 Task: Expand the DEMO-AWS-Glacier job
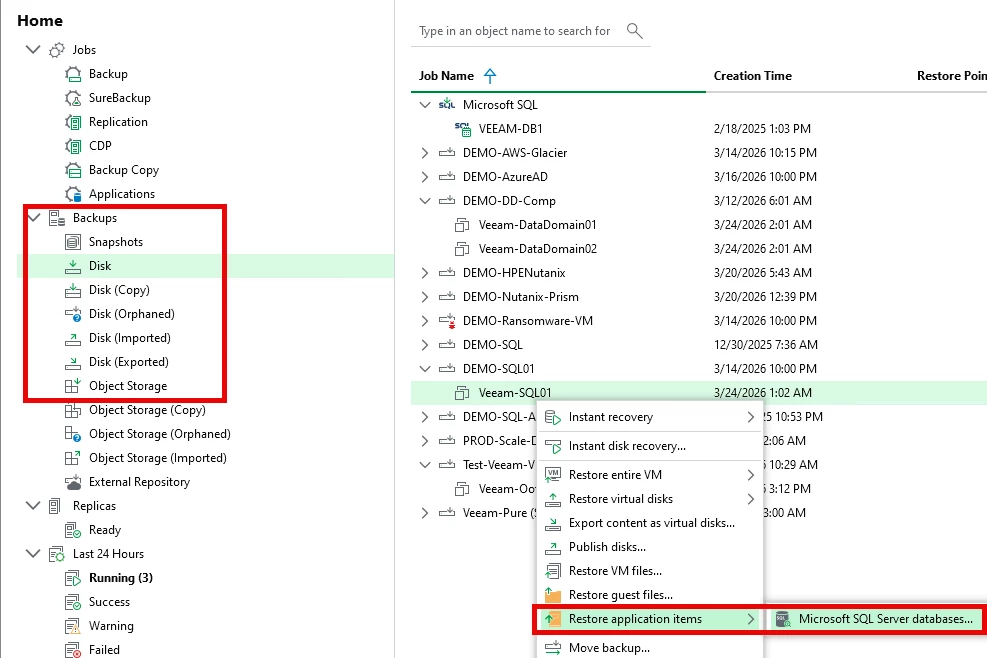(x=425, y=153)
